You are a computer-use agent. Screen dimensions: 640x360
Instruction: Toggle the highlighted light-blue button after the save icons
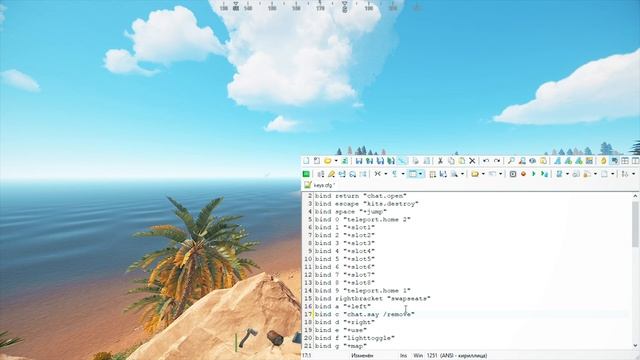(402, 161)
